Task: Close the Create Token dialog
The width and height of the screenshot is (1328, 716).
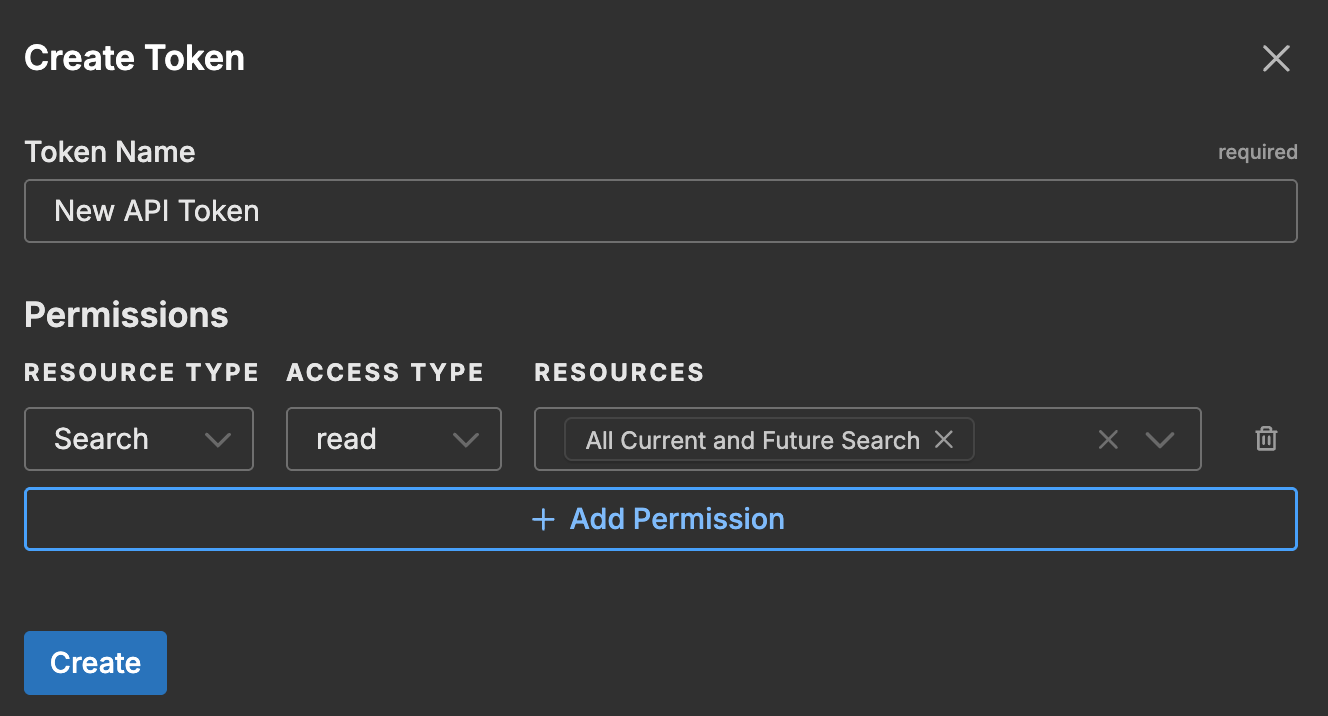Action: (x=1276, y=59)
